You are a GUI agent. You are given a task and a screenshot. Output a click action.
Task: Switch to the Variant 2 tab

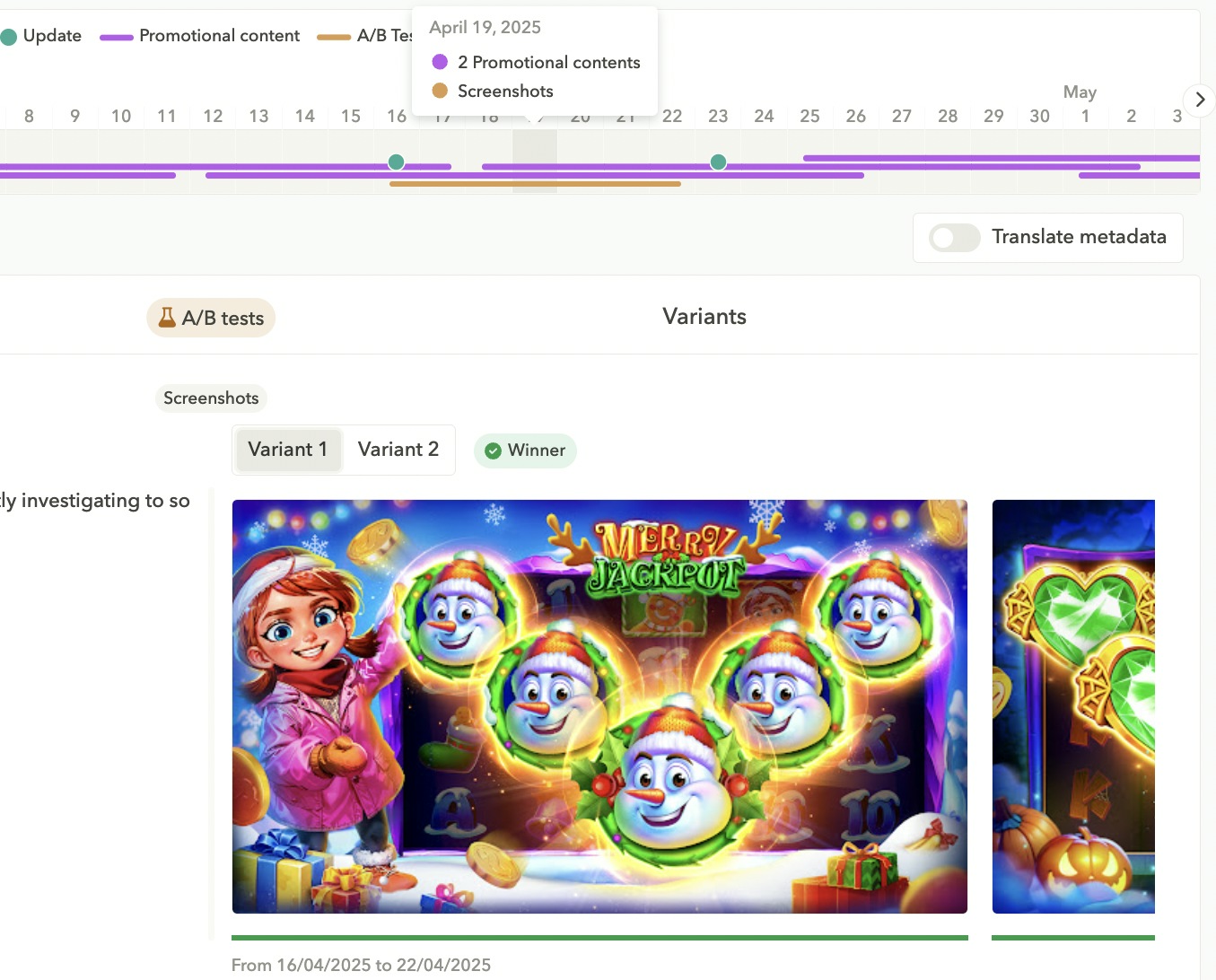tap(398, 450)
